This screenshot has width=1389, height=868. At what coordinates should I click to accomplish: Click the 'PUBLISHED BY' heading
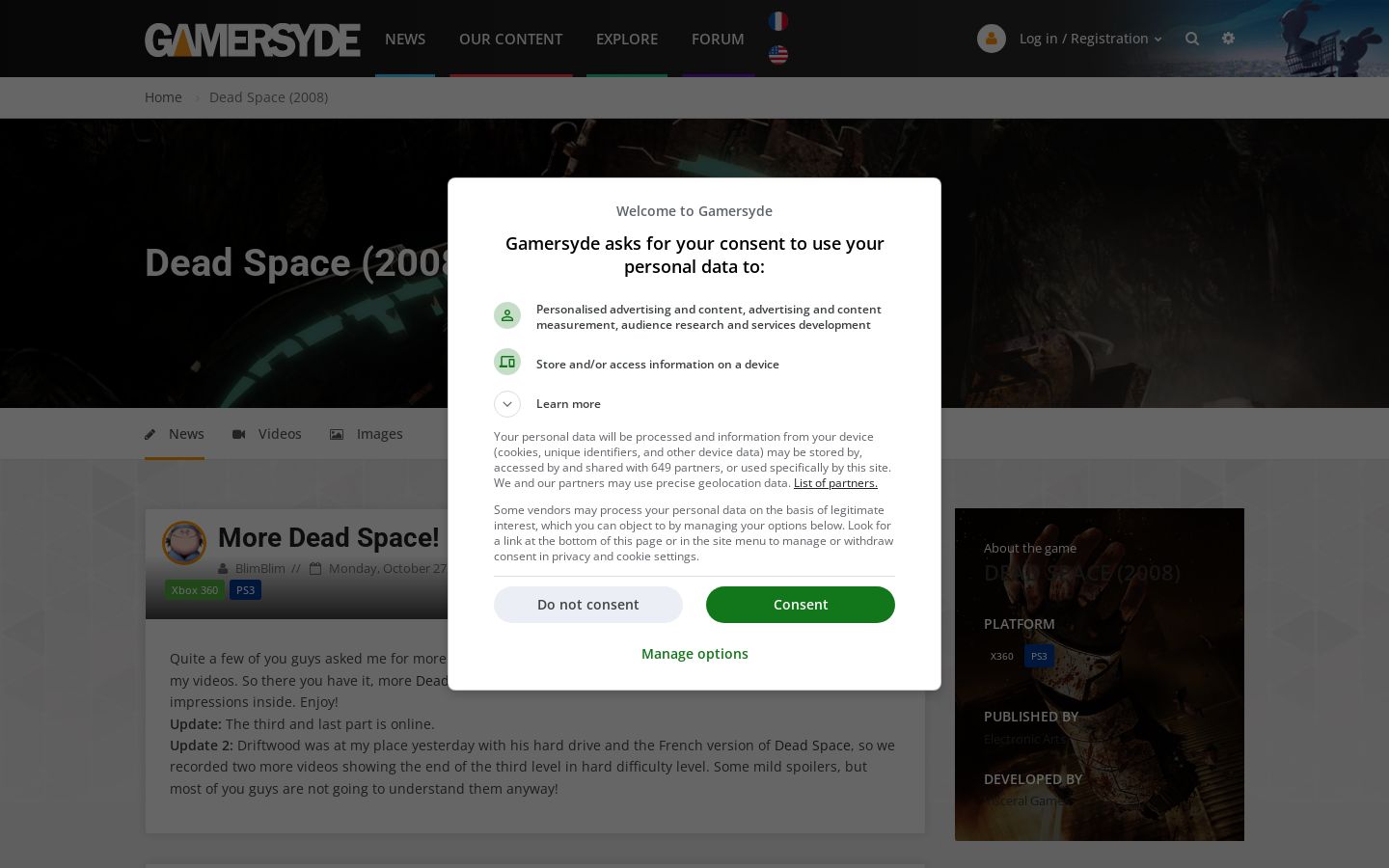pyautogui.click(x=1031, y=717)
